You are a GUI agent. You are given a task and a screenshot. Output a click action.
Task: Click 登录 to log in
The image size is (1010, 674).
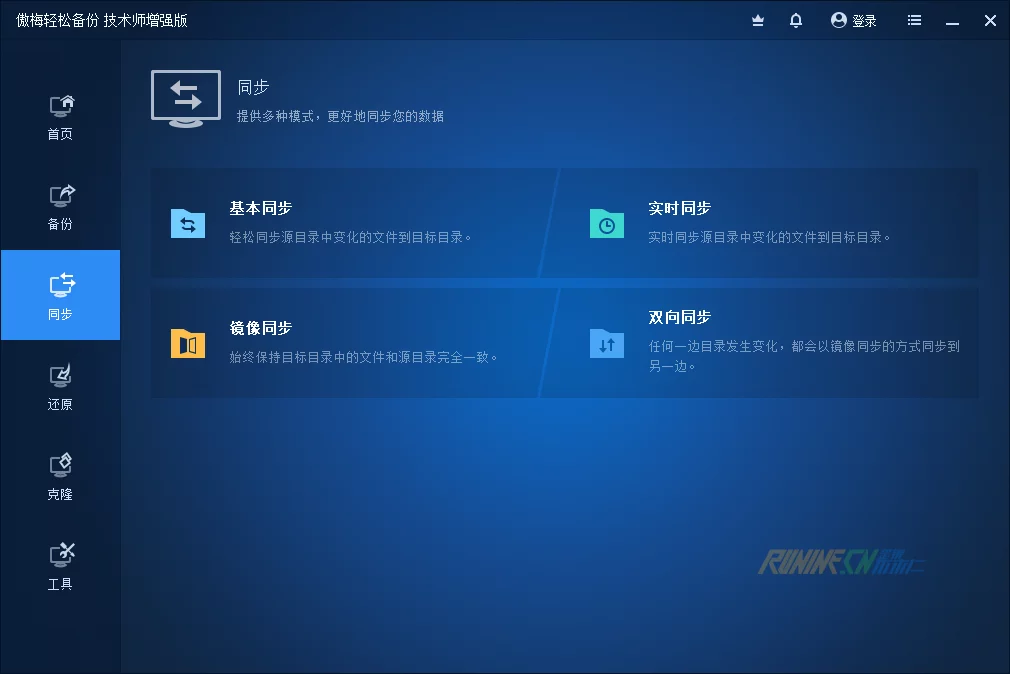click(854, 20)
